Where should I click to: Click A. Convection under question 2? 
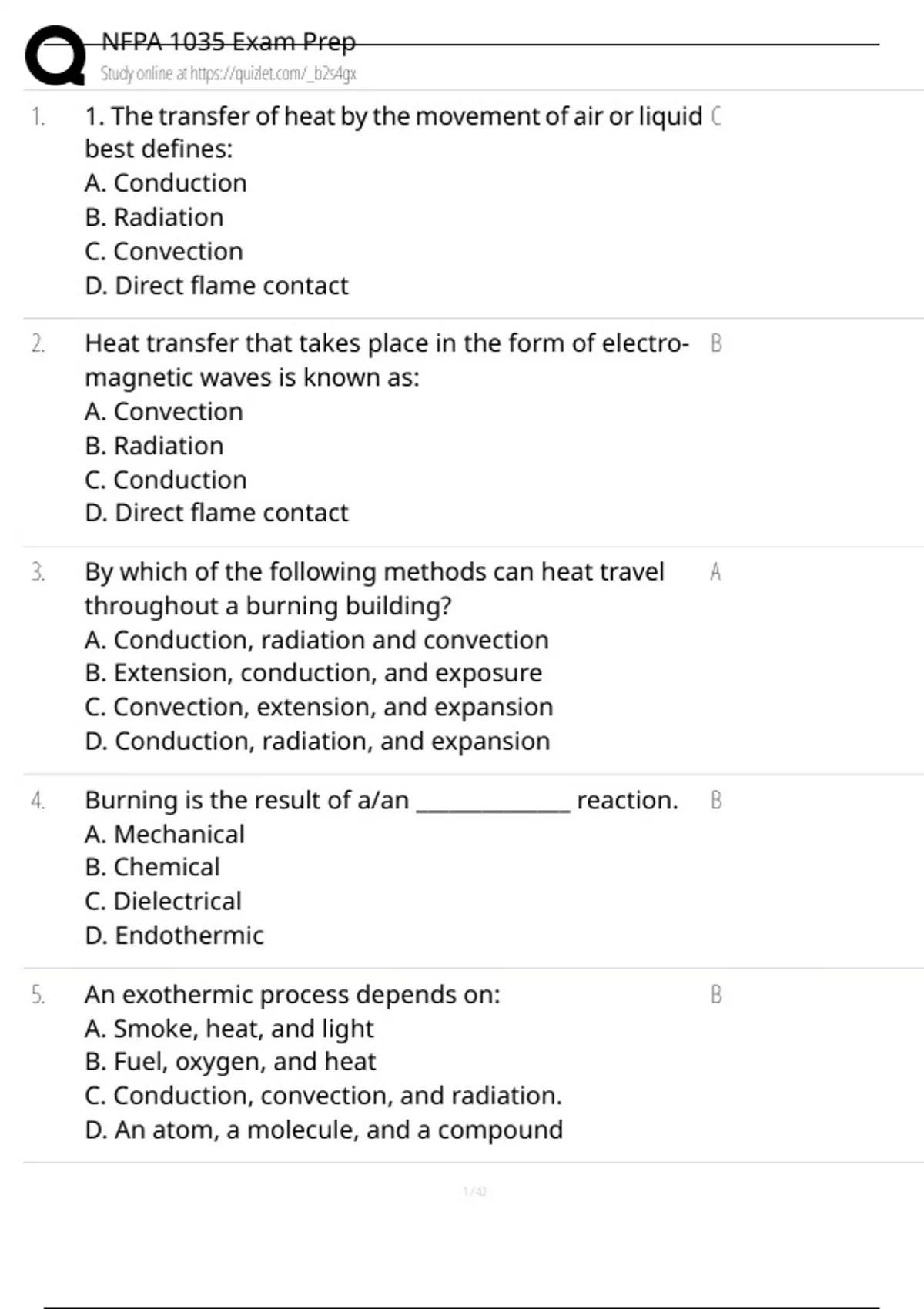coord(163,412)
